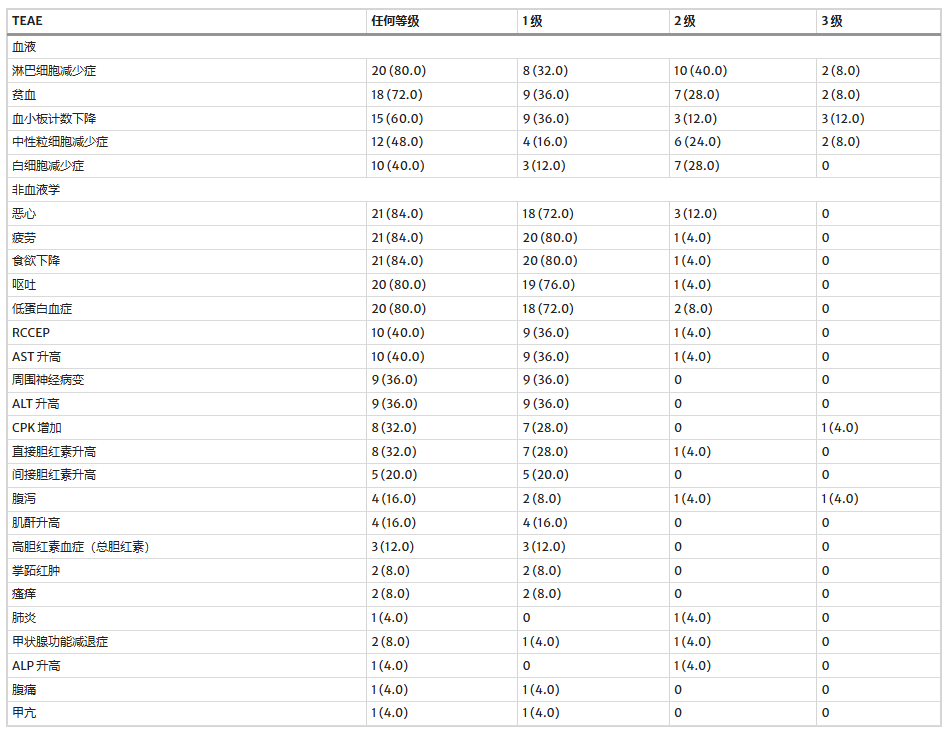Image resolution: width=949 pixels, height=732 pixels.
Task: Select the 血液 section row
Action: [25, 47]
